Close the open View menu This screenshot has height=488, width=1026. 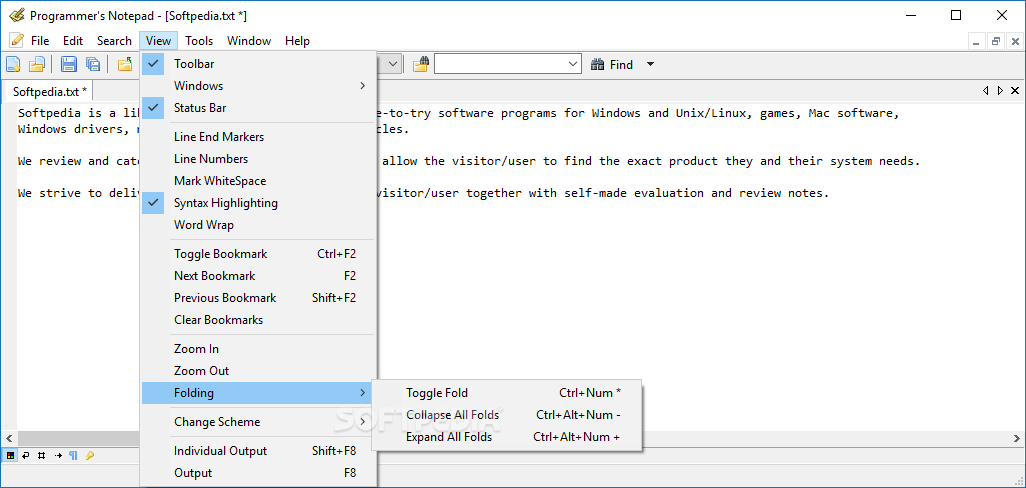click(x=158, y=41)
